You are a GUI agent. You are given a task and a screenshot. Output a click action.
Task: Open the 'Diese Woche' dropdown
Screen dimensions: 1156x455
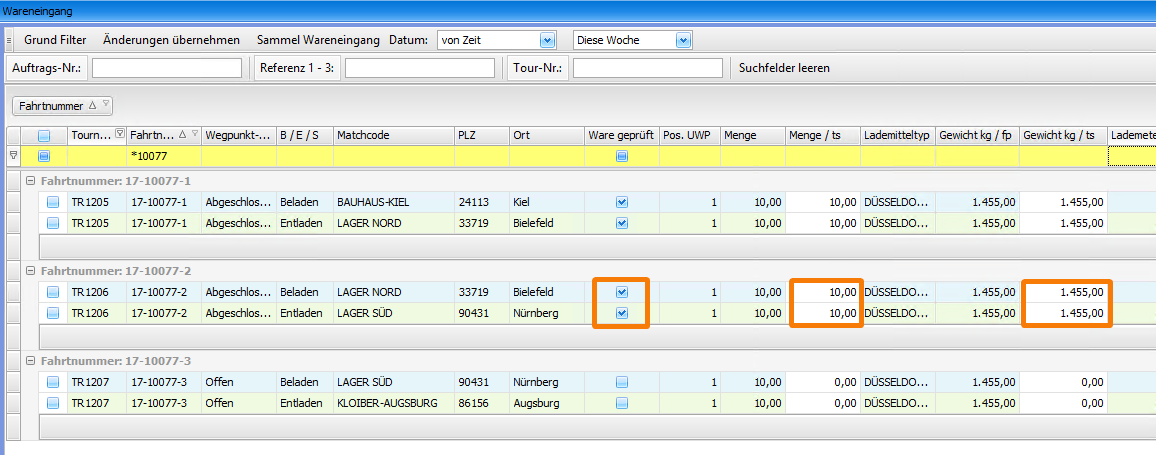click(683, 41)
